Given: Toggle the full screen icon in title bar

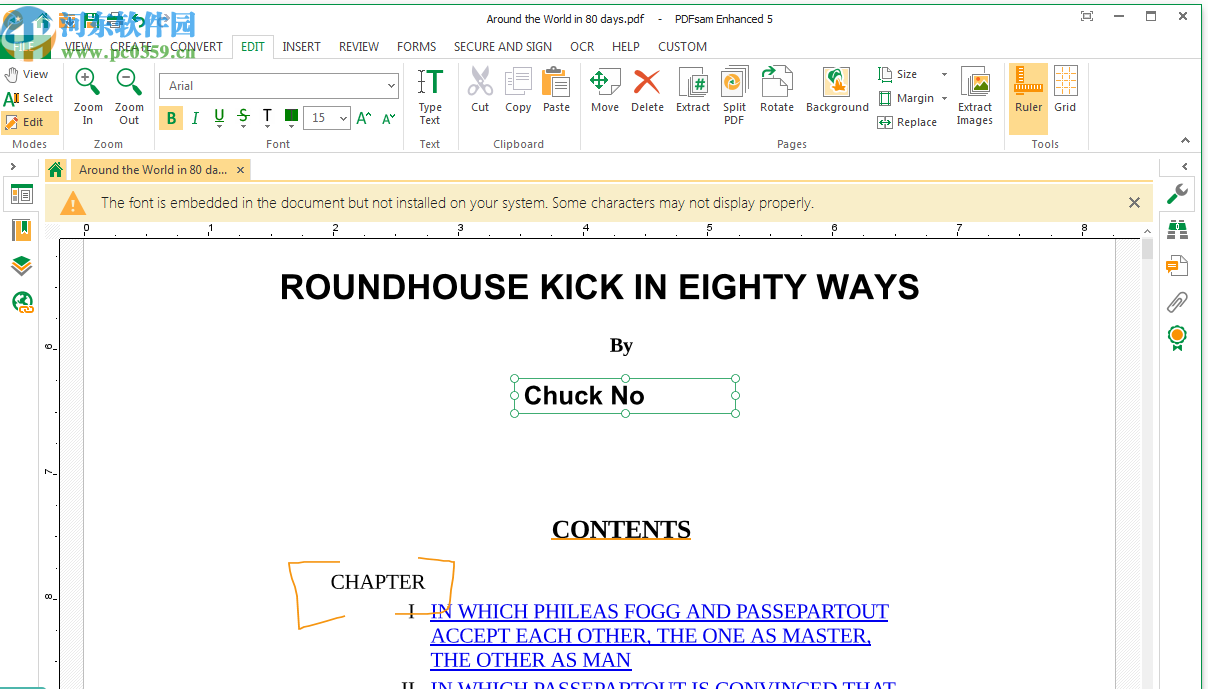Looking at the screenshot, I should [1087, 16].
